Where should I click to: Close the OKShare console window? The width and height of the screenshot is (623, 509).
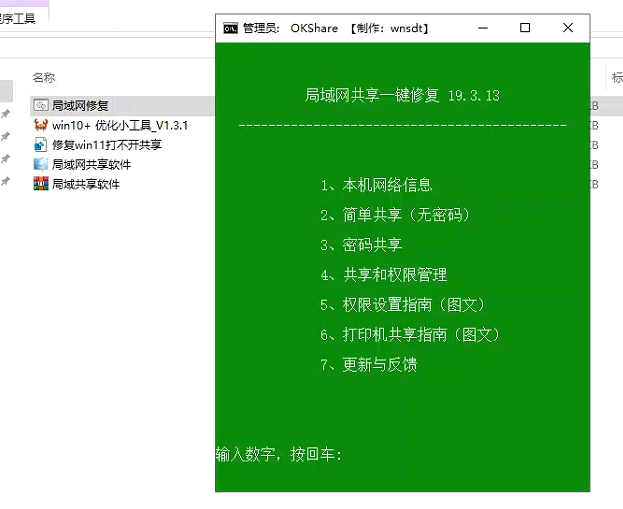point(568,28)
